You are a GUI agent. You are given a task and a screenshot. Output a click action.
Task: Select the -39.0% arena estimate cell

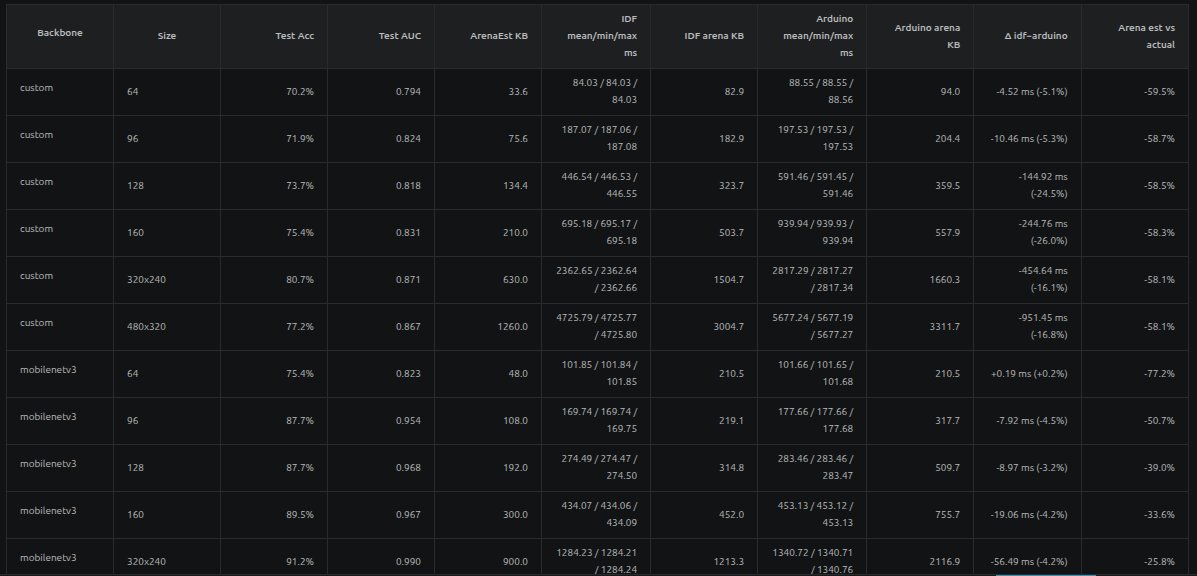tap(1160, 468)
